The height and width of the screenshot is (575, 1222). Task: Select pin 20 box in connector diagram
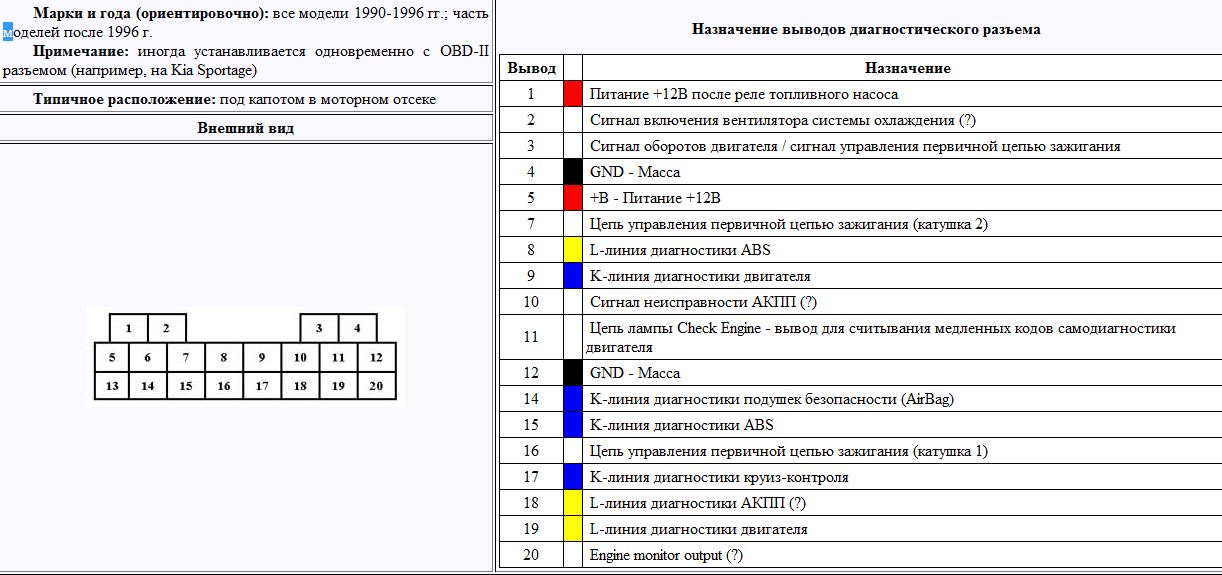point(376,386)
